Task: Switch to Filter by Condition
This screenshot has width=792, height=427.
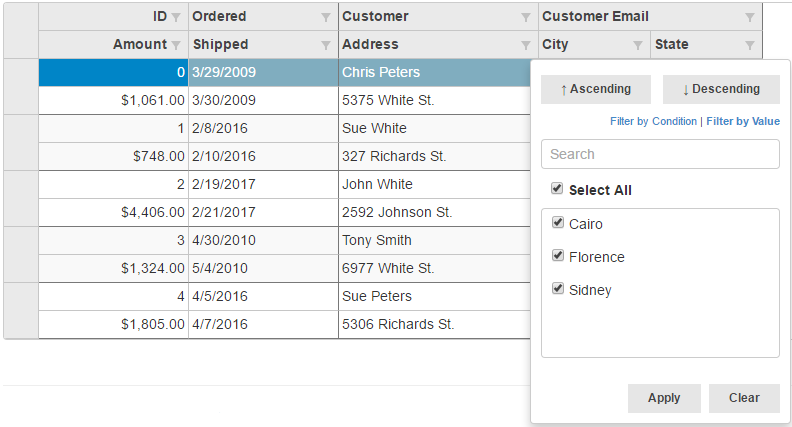Action: point(653,121)
